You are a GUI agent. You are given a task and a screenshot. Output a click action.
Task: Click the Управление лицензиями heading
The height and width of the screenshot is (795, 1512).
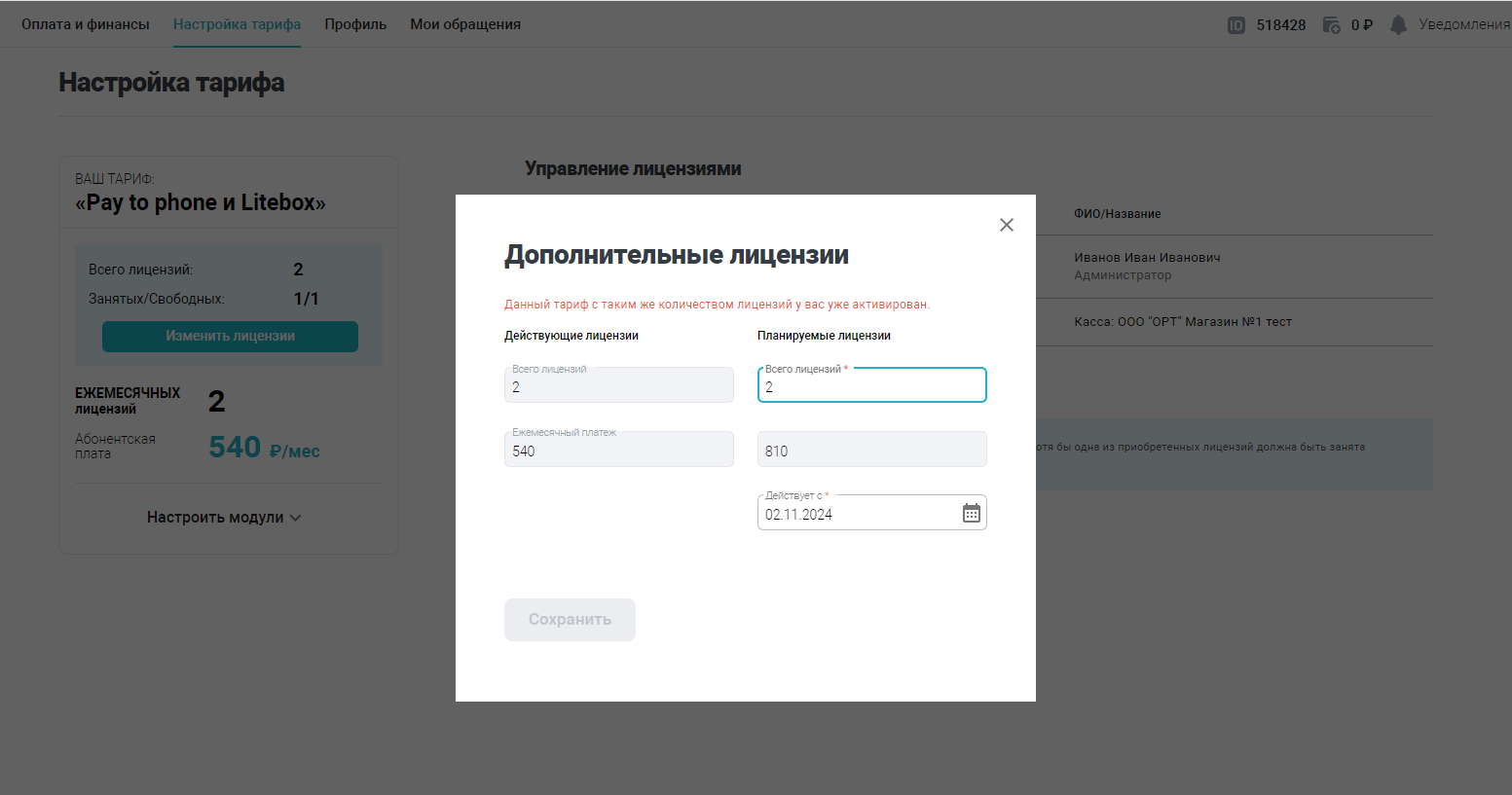(x=633, y=168)
